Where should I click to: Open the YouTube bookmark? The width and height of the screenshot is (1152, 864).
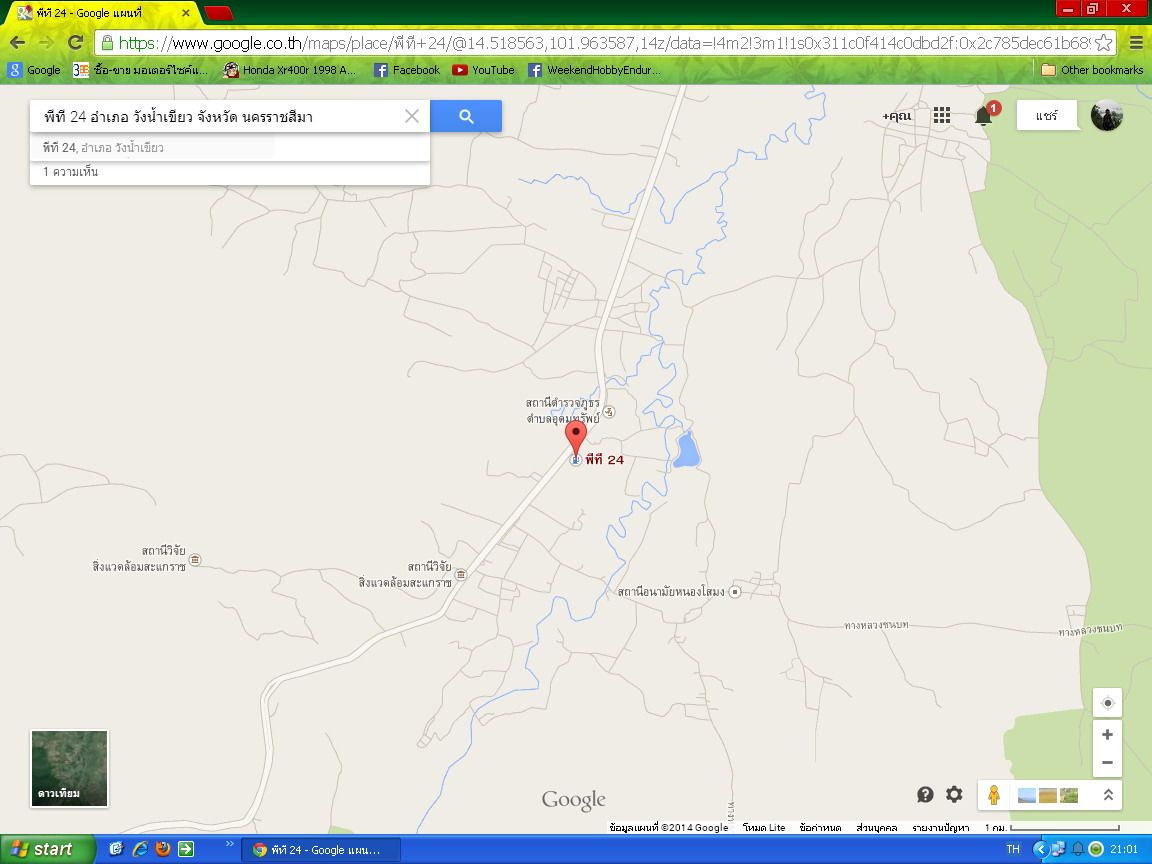(483, 70)
